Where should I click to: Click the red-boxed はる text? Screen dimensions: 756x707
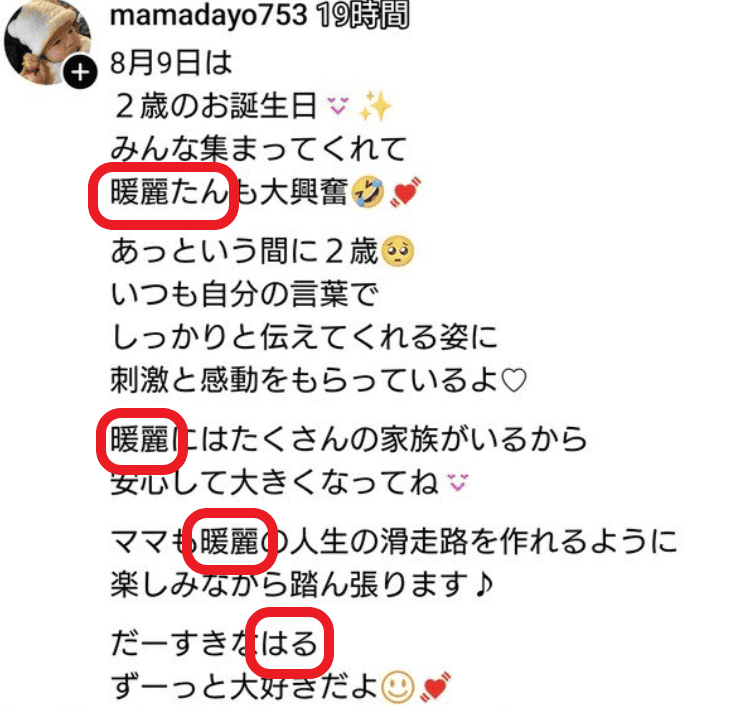(289, 643)
